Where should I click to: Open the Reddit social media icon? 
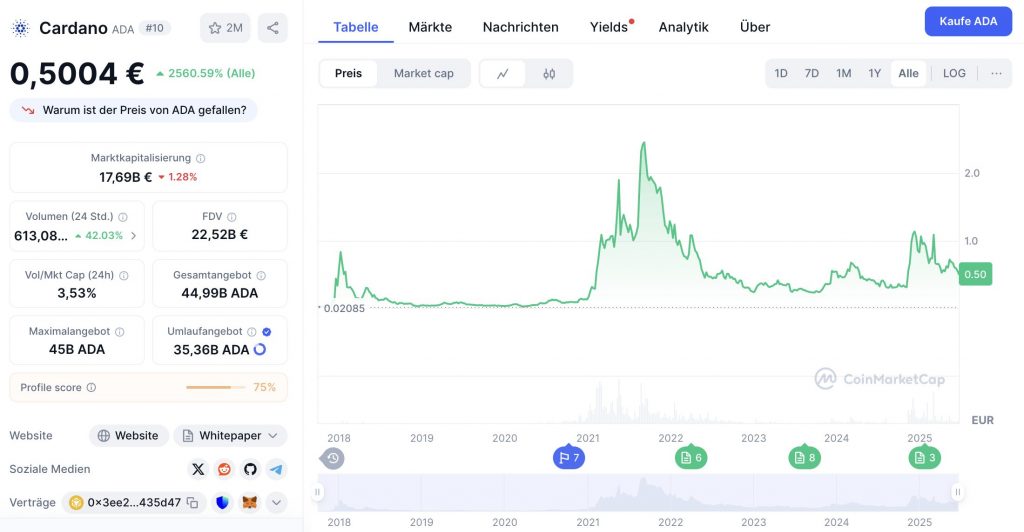[224, 469]
